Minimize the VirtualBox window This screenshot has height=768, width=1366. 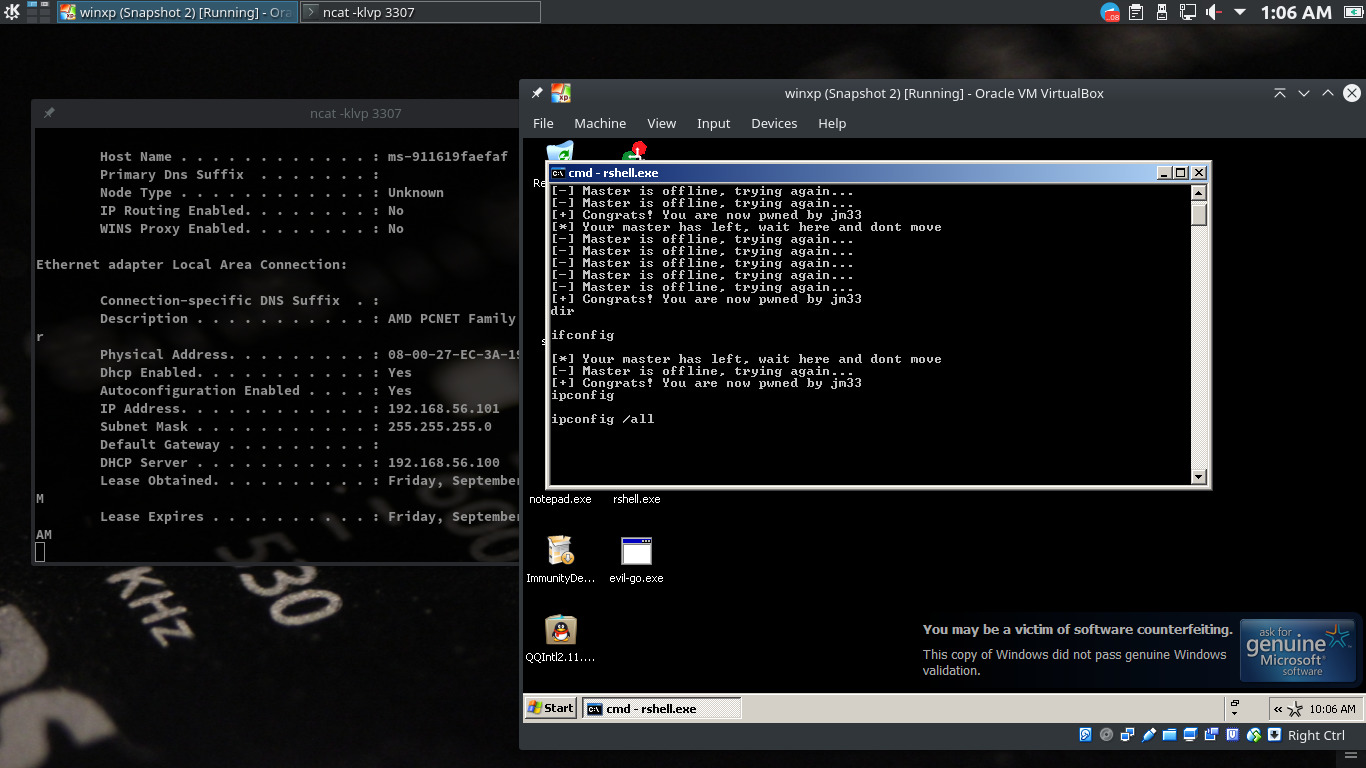[1304, 93]
